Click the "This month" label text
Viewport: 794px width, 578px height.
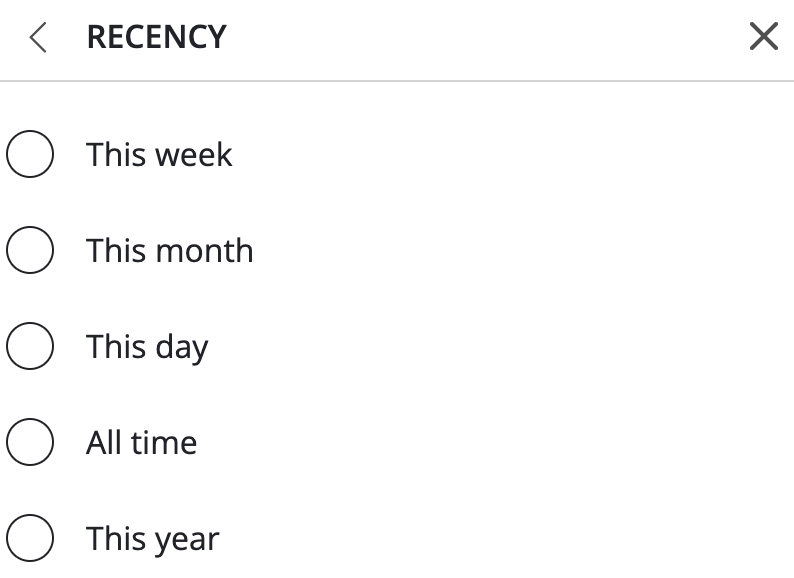(x=169, y=251)
